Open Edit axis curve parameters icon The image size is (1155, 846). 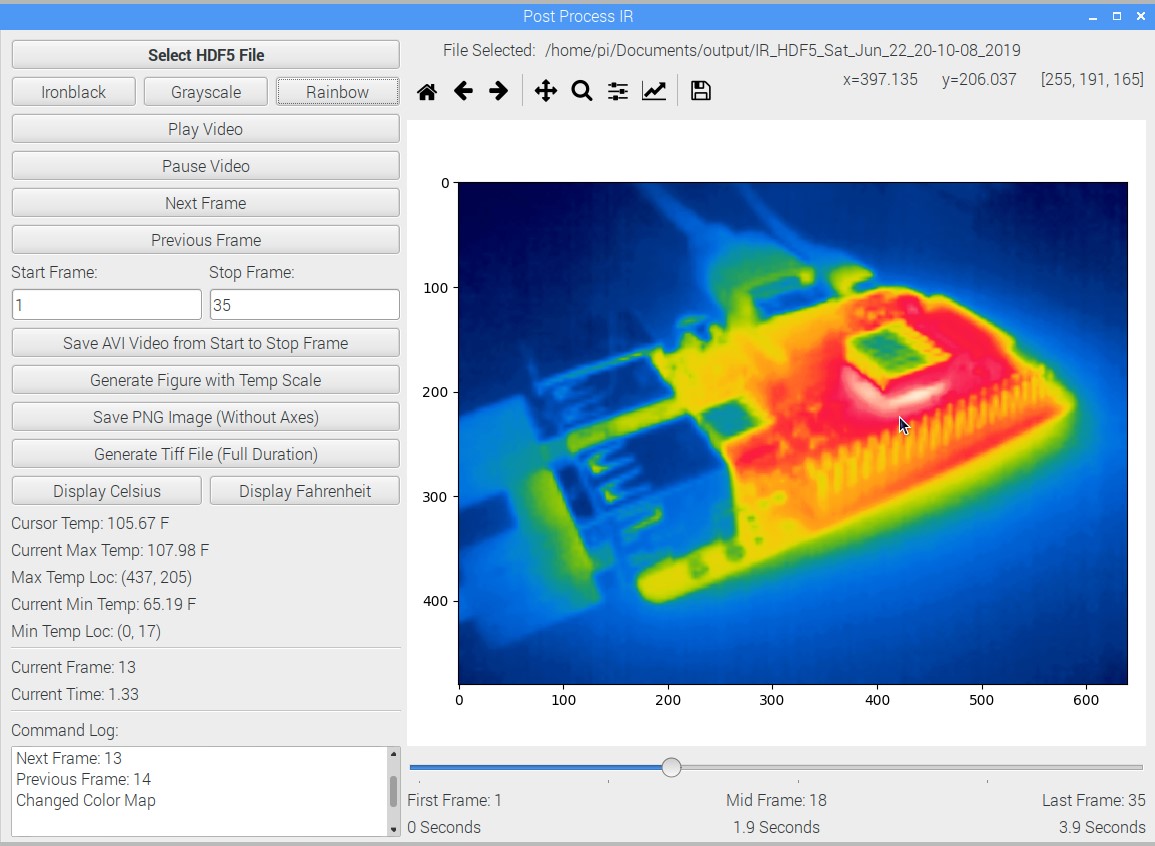[654, 92]
